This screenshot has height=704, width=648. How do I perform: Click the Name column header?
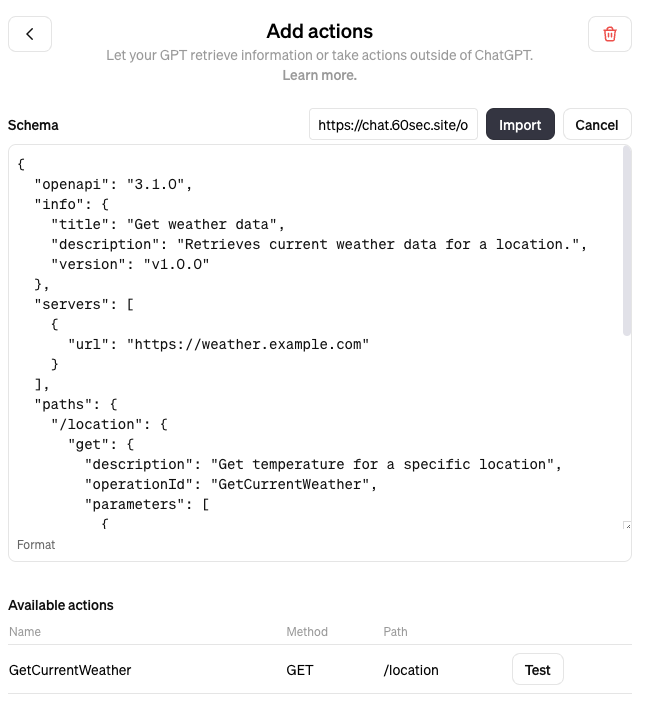[x=25, y=631]
